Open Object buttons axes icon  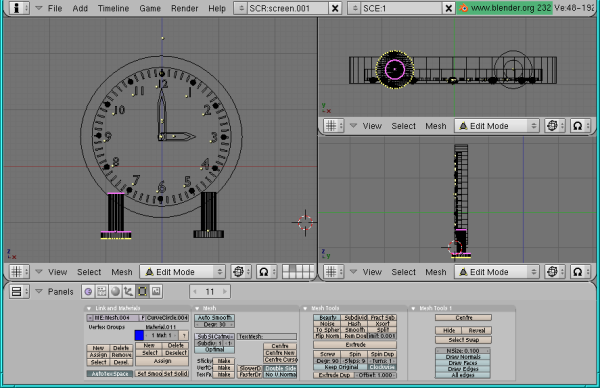129,292
